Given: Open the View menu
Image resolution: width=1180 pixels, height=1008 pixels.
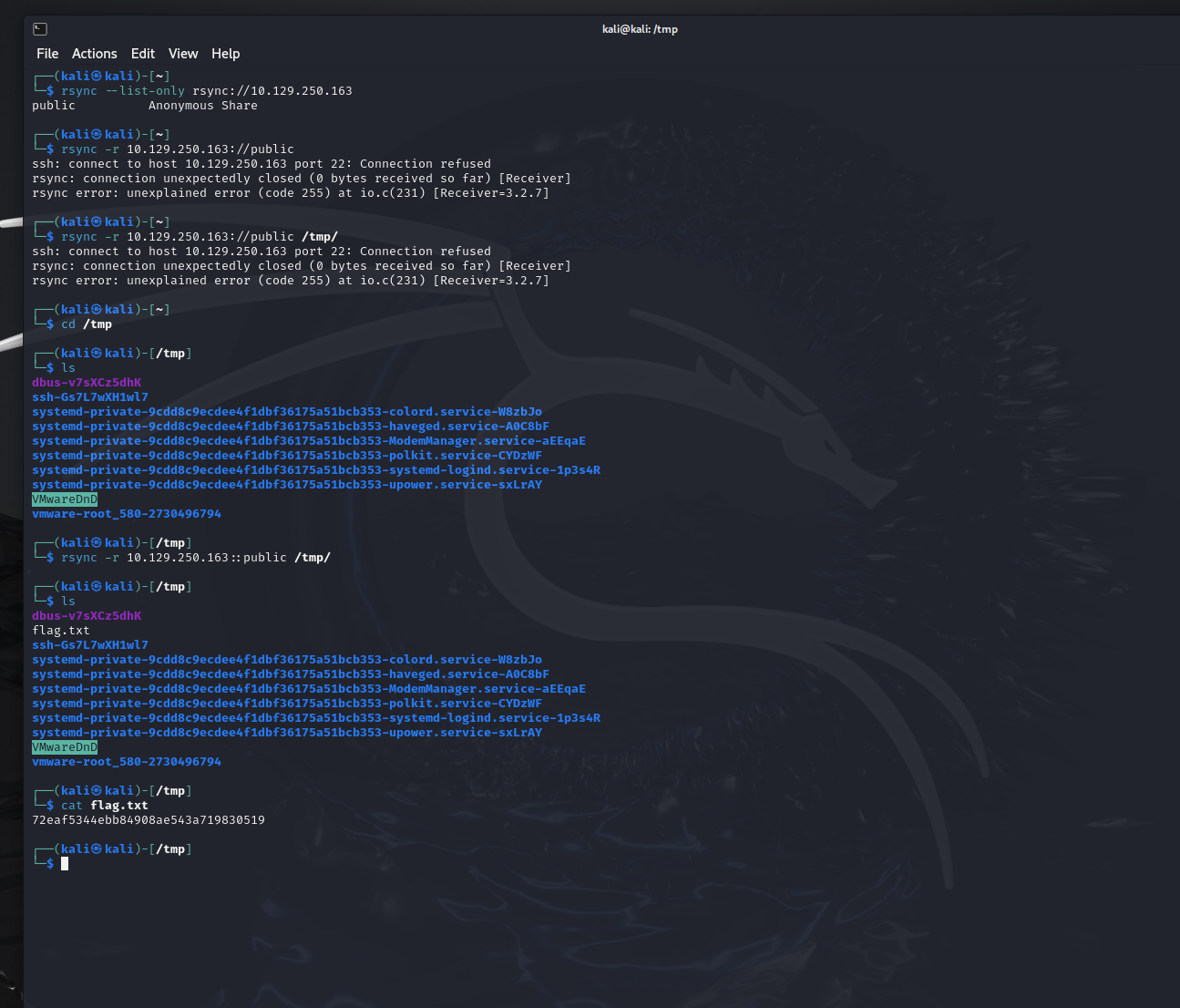Looking at the screenshot, I should coord(183,54).
